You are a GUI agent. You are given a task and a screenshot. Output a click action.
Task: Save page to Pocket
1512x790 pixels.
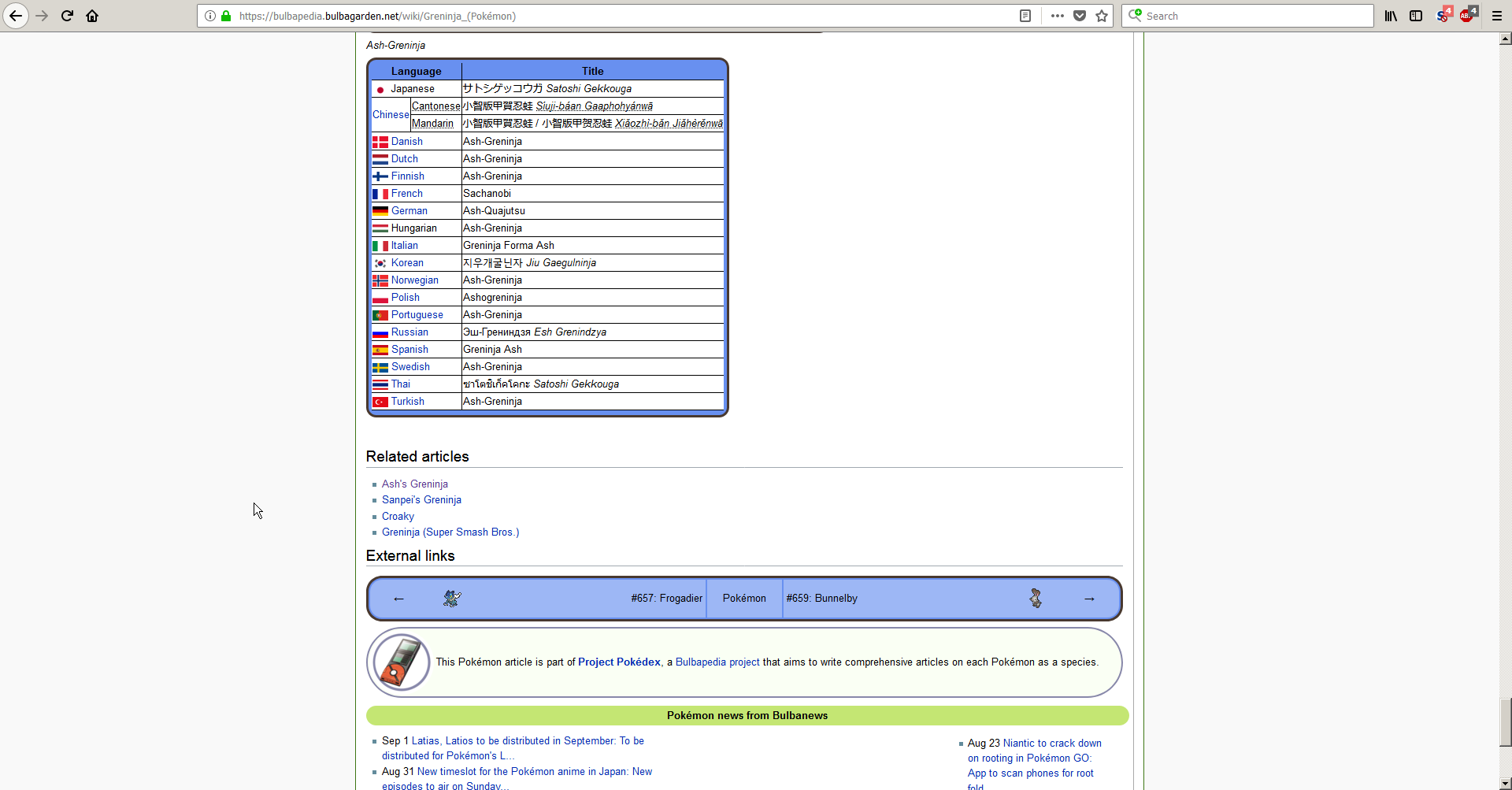1080,16
